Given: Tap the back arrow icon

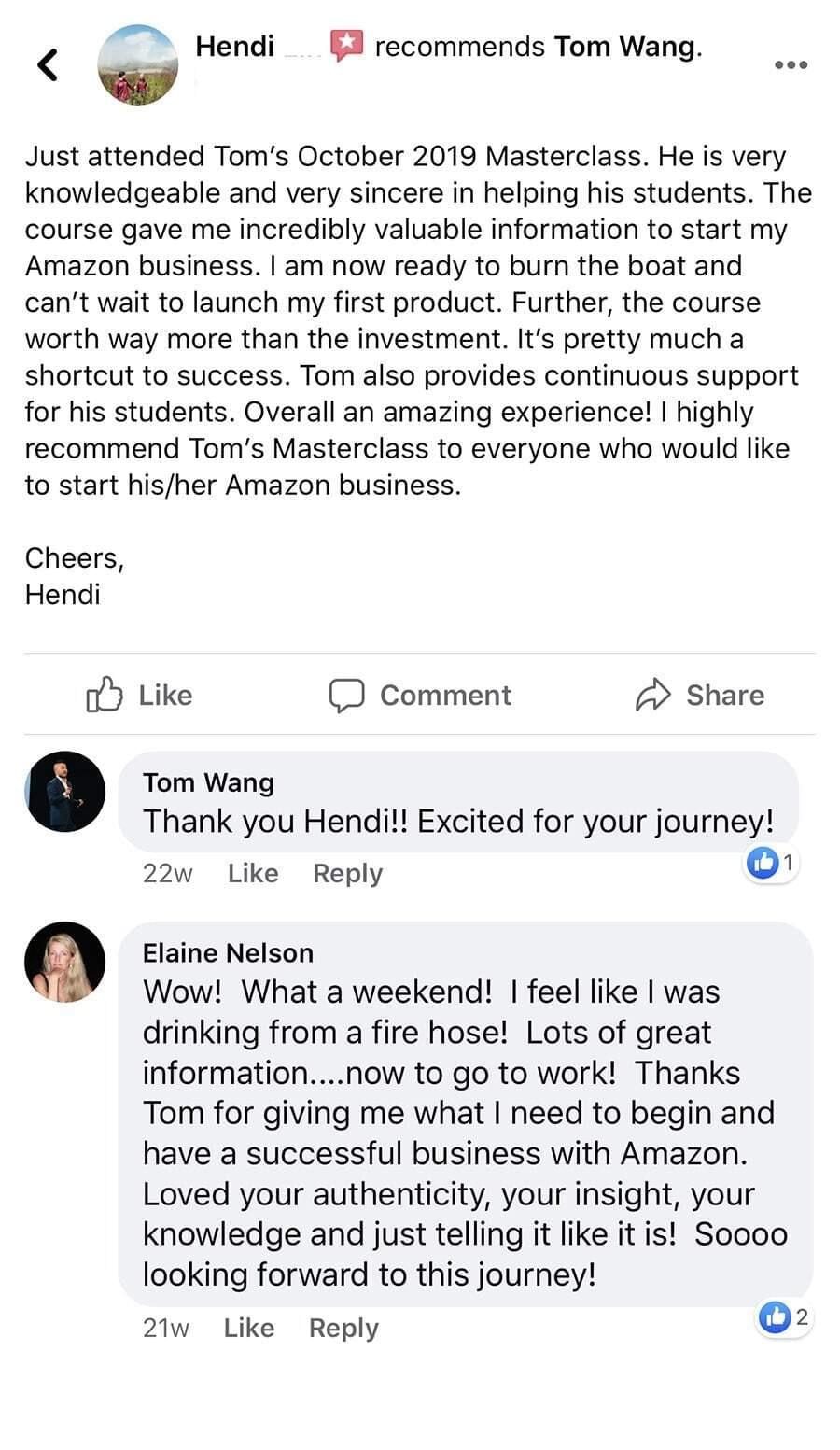Looking at the screenshot, I should pos(48,64).
